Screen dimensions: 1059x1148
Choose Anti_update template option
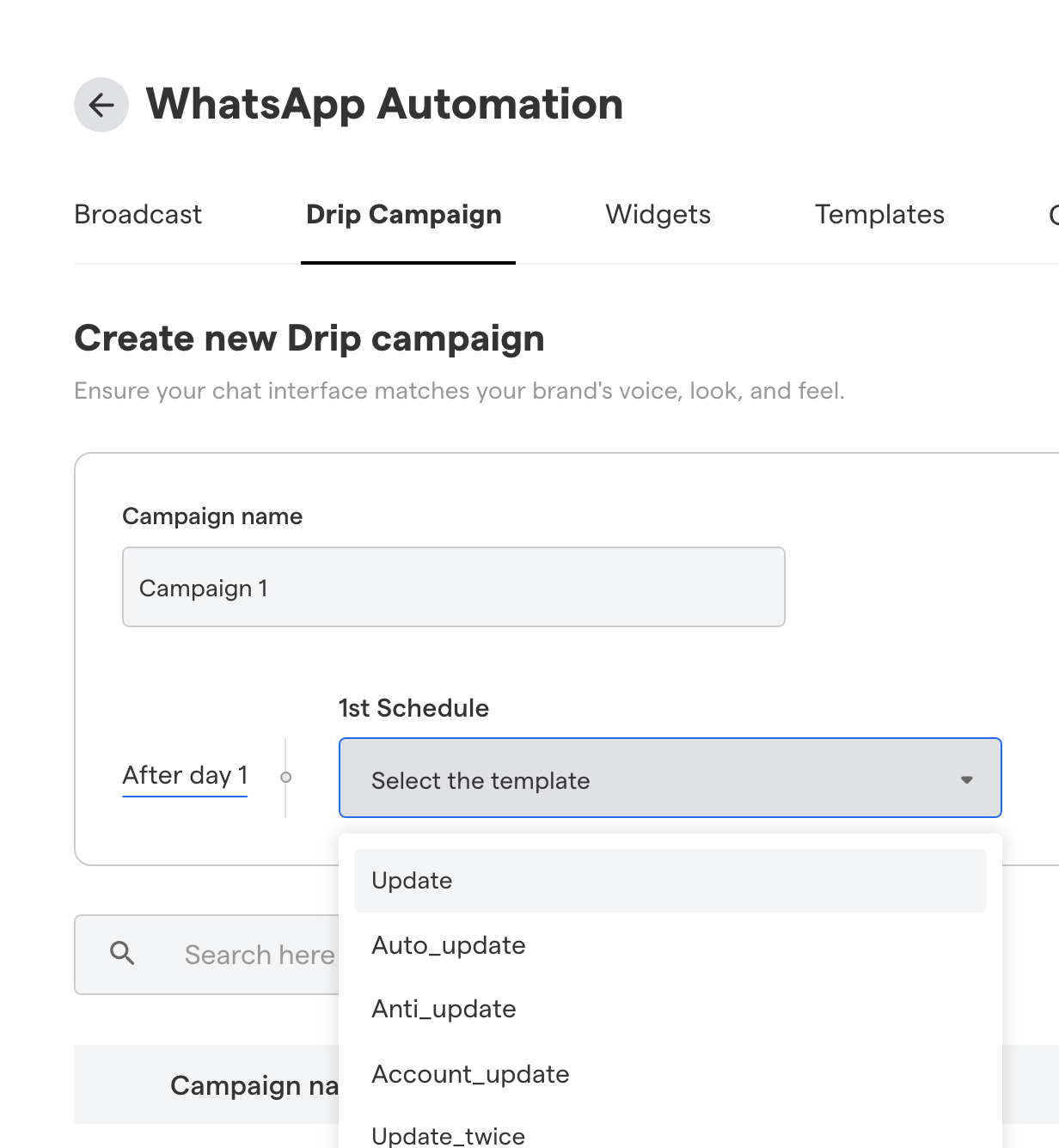click(x=444, y=1009)
